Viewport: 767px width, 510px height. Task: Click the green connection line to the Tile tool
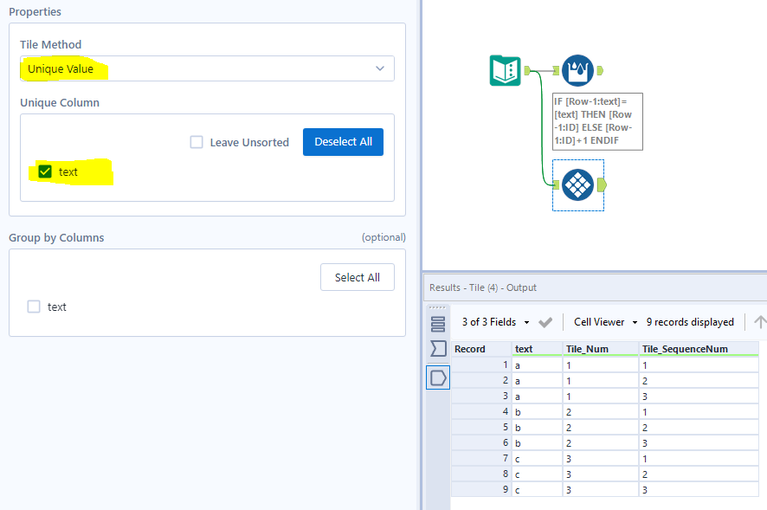coord(541,127)
